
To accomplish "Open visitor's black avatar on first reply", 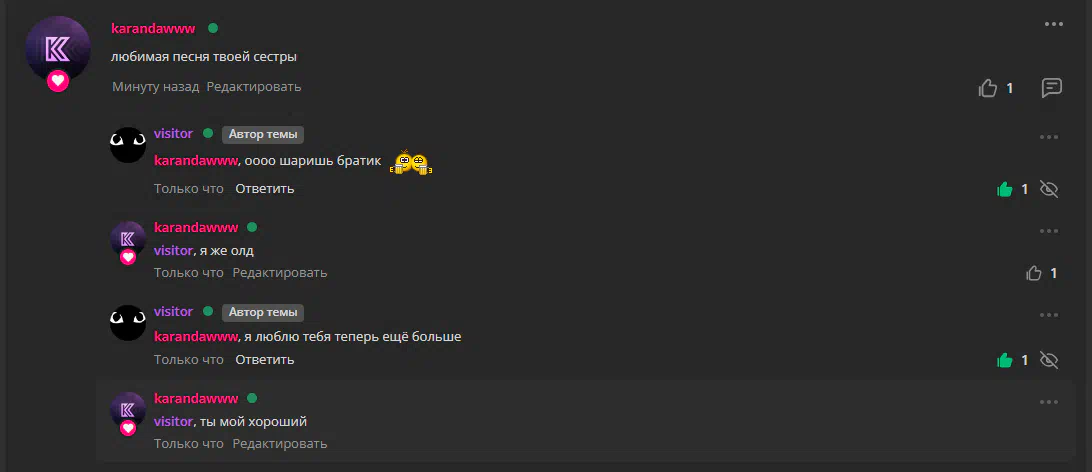I will point(128,145).
